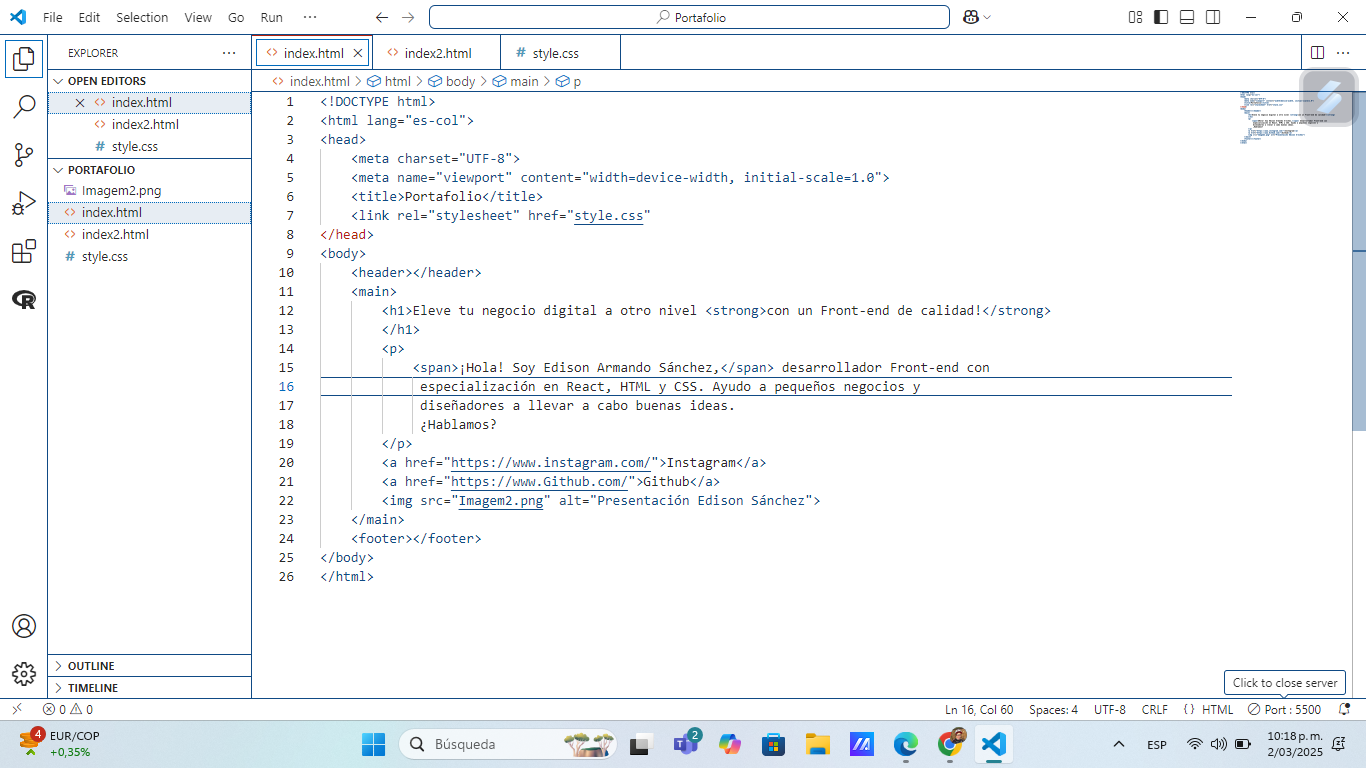Open the Selection menu
The width and height of the screenshot is (1366, 768).
(x=142, y=17)
